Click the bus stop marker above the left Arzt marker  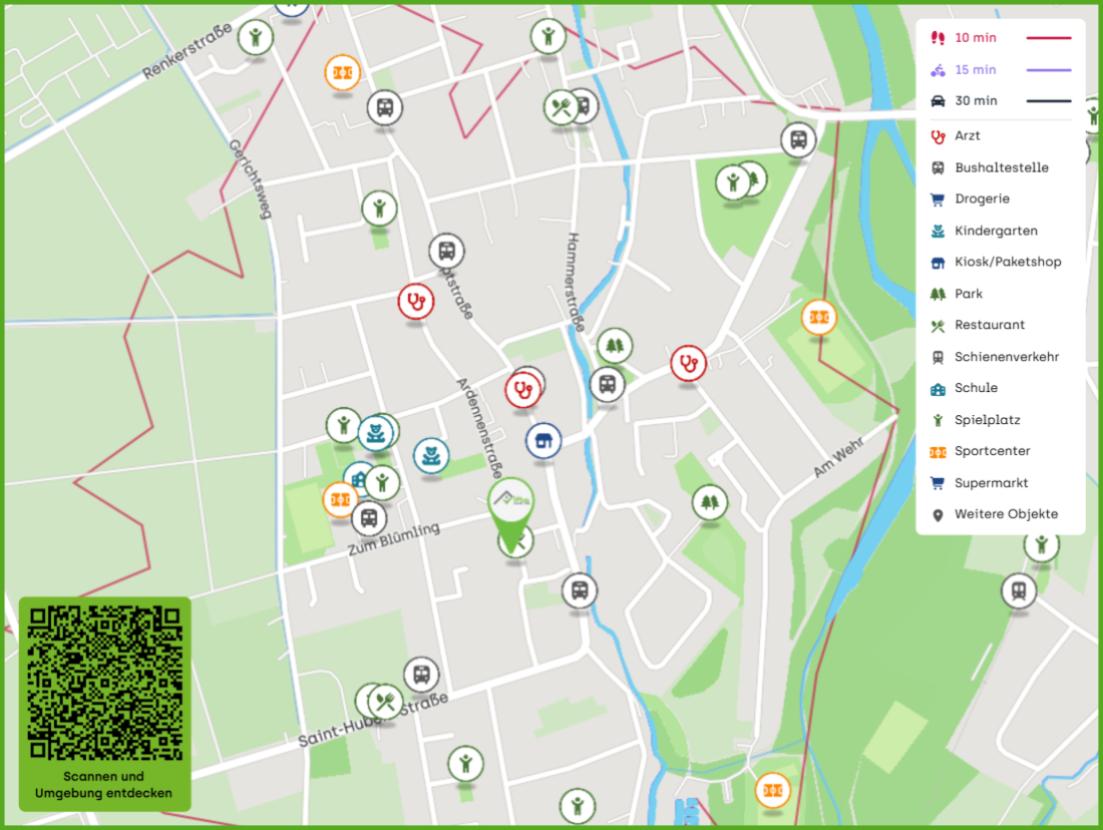point(447,250)
